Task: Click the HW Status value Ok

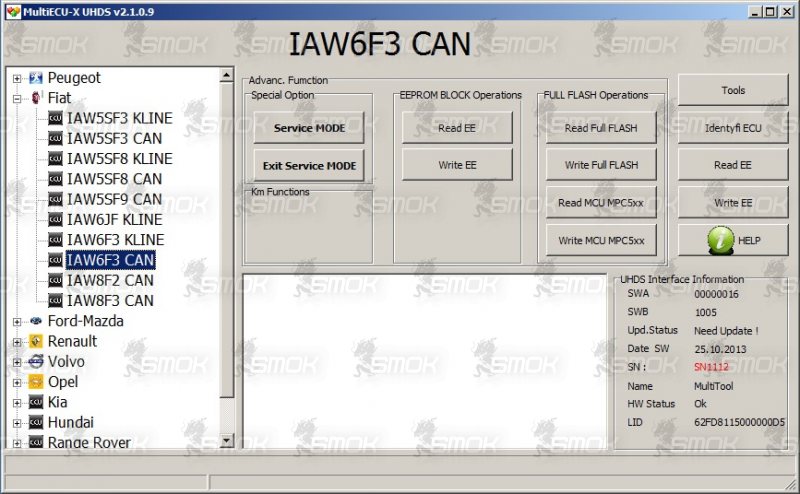Action: click(x=700, y=404)
